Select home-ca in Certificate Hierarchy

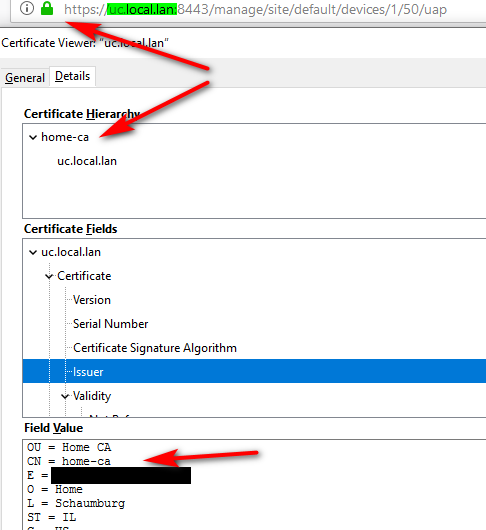pyautogui.click(x=65, y=137)
